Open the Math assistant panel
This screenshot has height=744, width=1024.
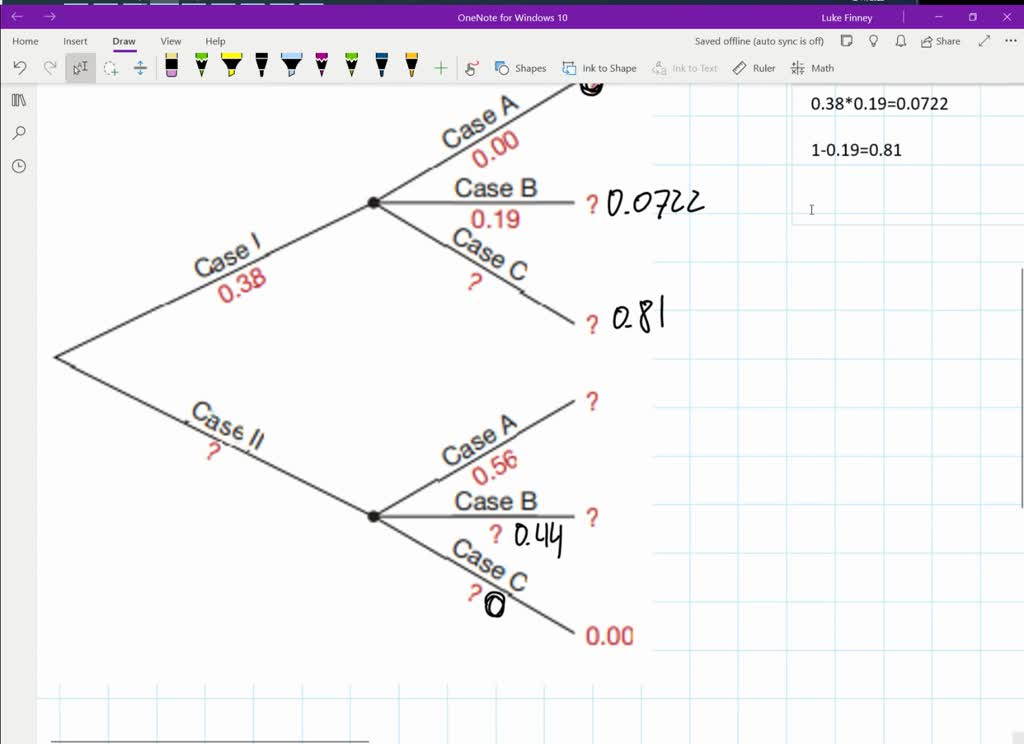(x=814, y=67)
